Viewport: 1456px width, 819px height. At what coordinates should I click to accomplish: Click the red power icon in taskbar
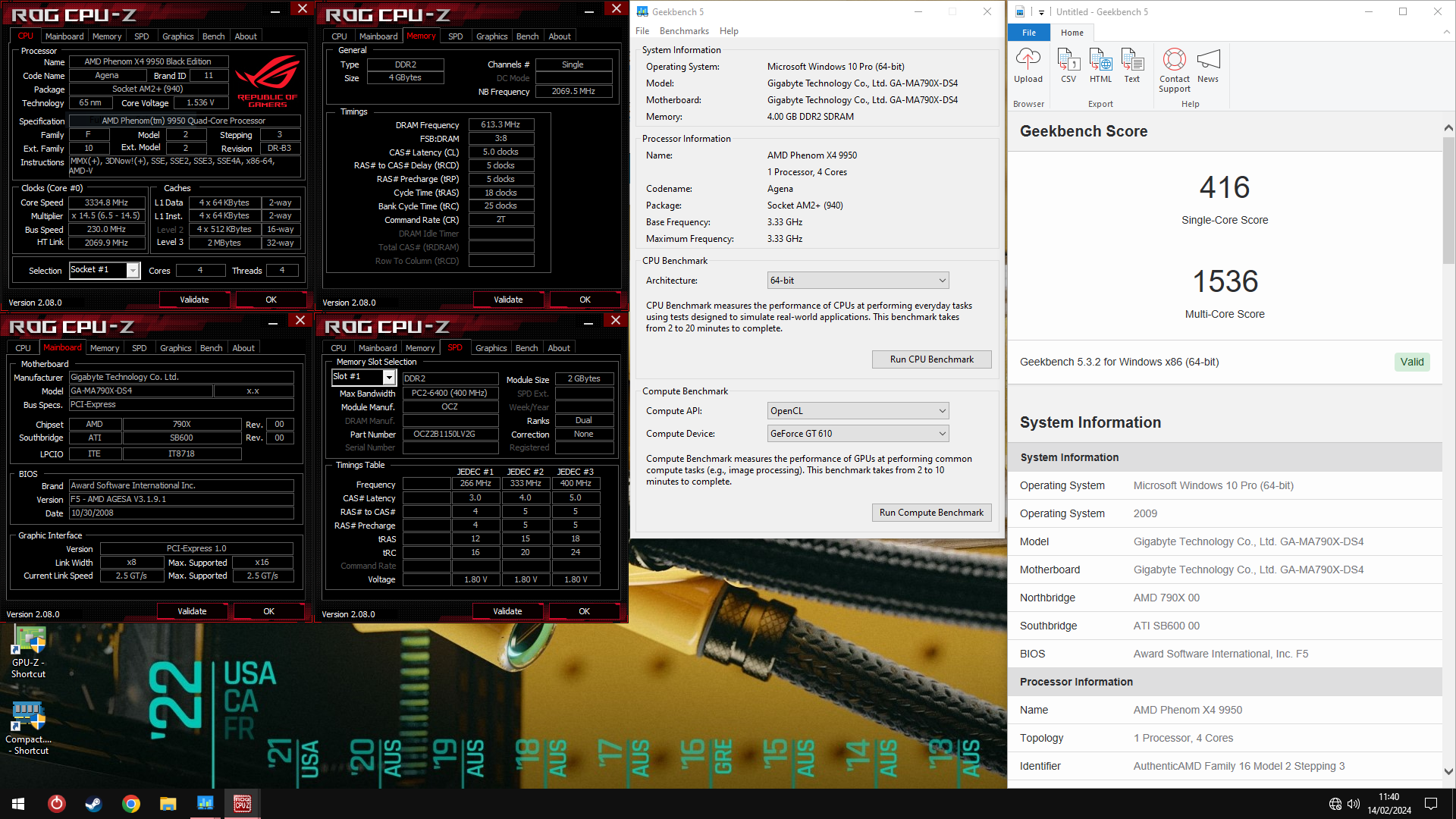coord(57,804)
